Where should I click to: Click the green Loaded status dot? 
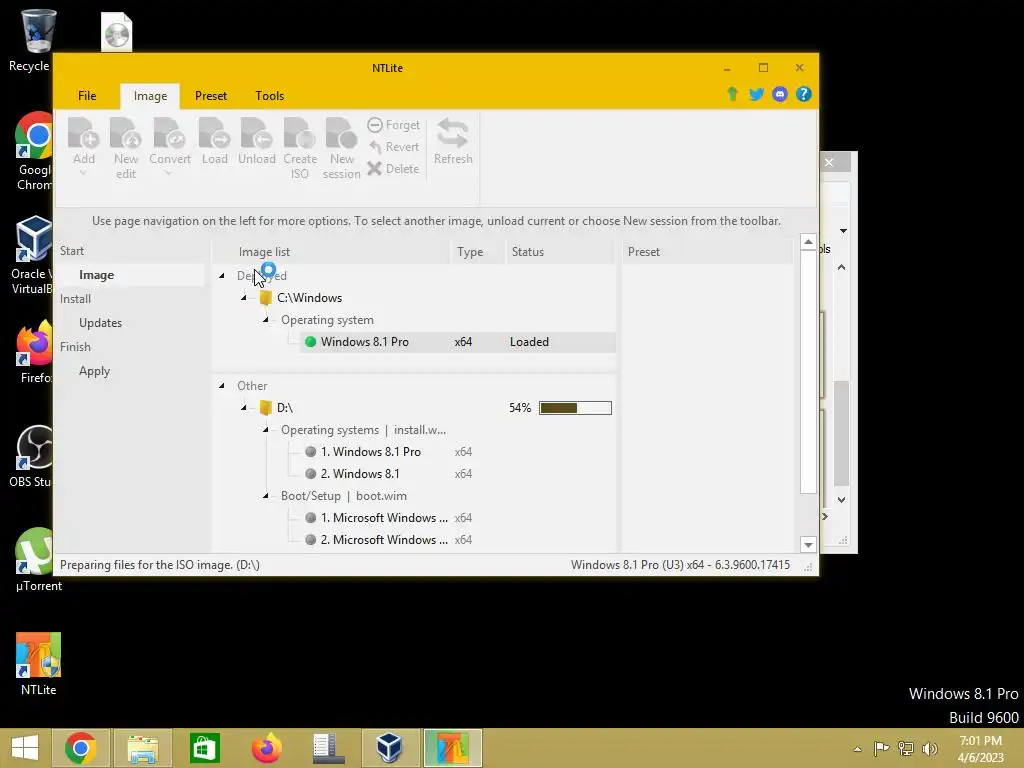point(311,342)
